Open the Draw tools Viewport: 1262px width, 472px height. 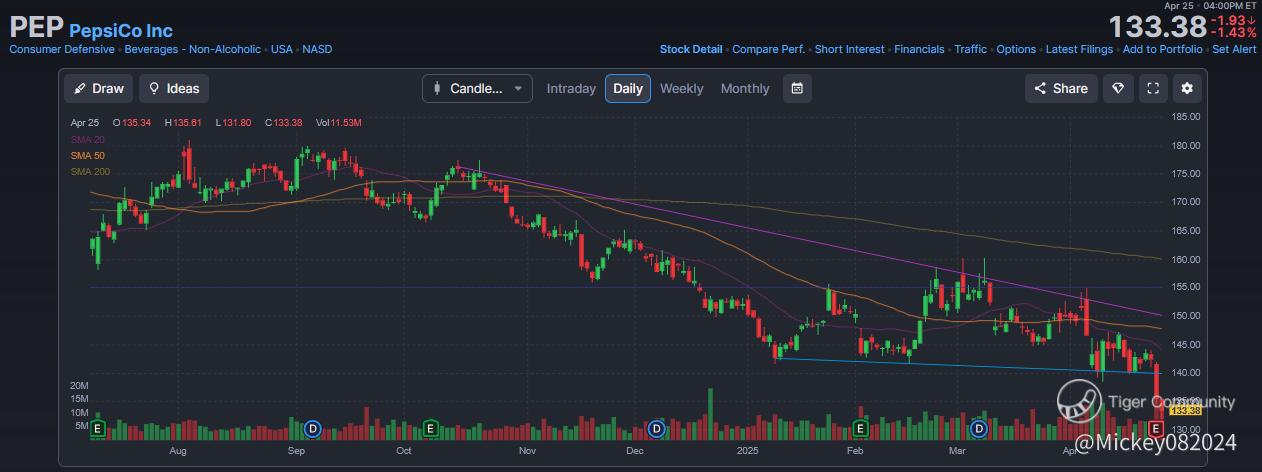tap(98, 88)
